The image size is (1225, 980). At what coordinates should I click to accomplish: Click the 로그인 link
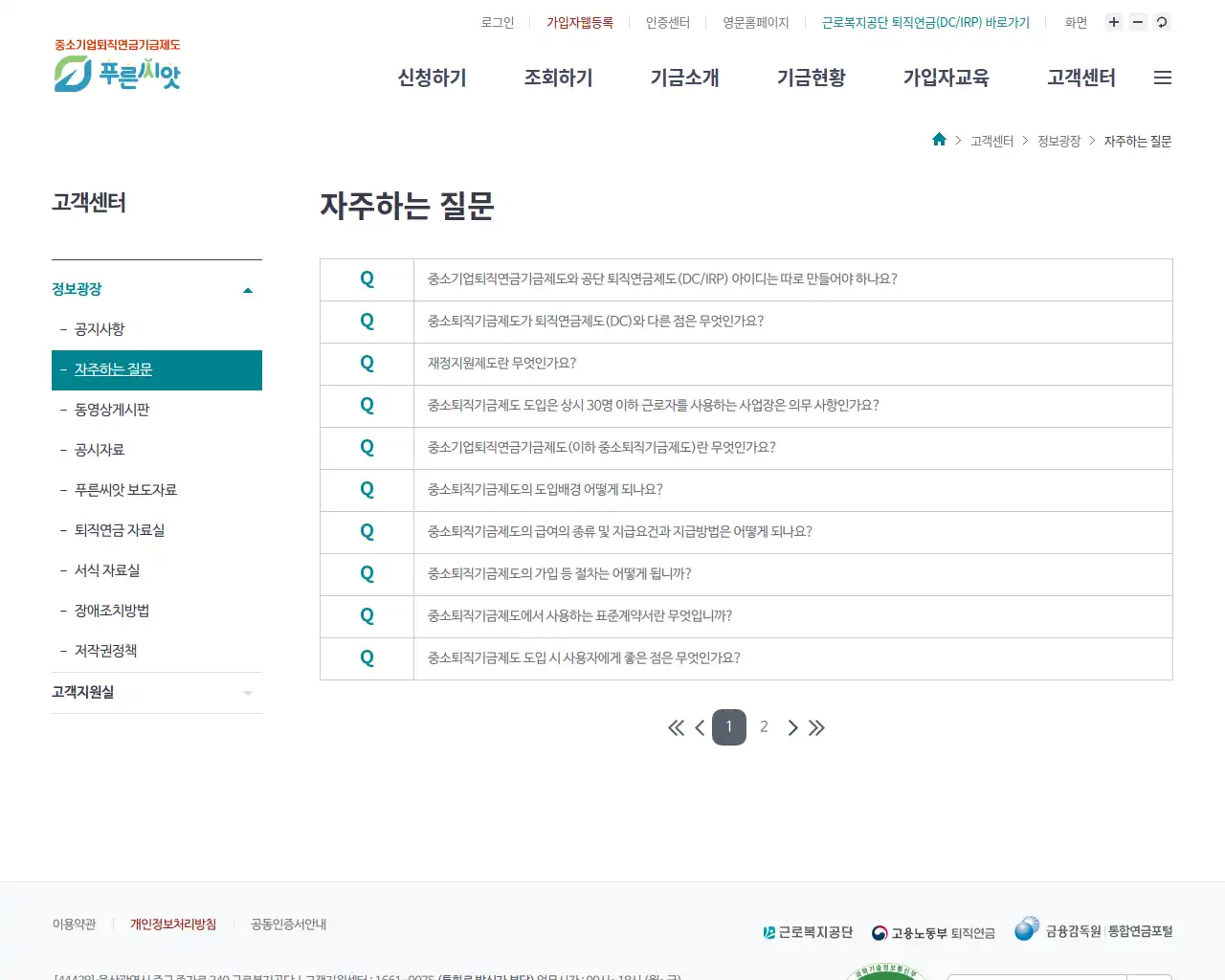pos(498,22)
